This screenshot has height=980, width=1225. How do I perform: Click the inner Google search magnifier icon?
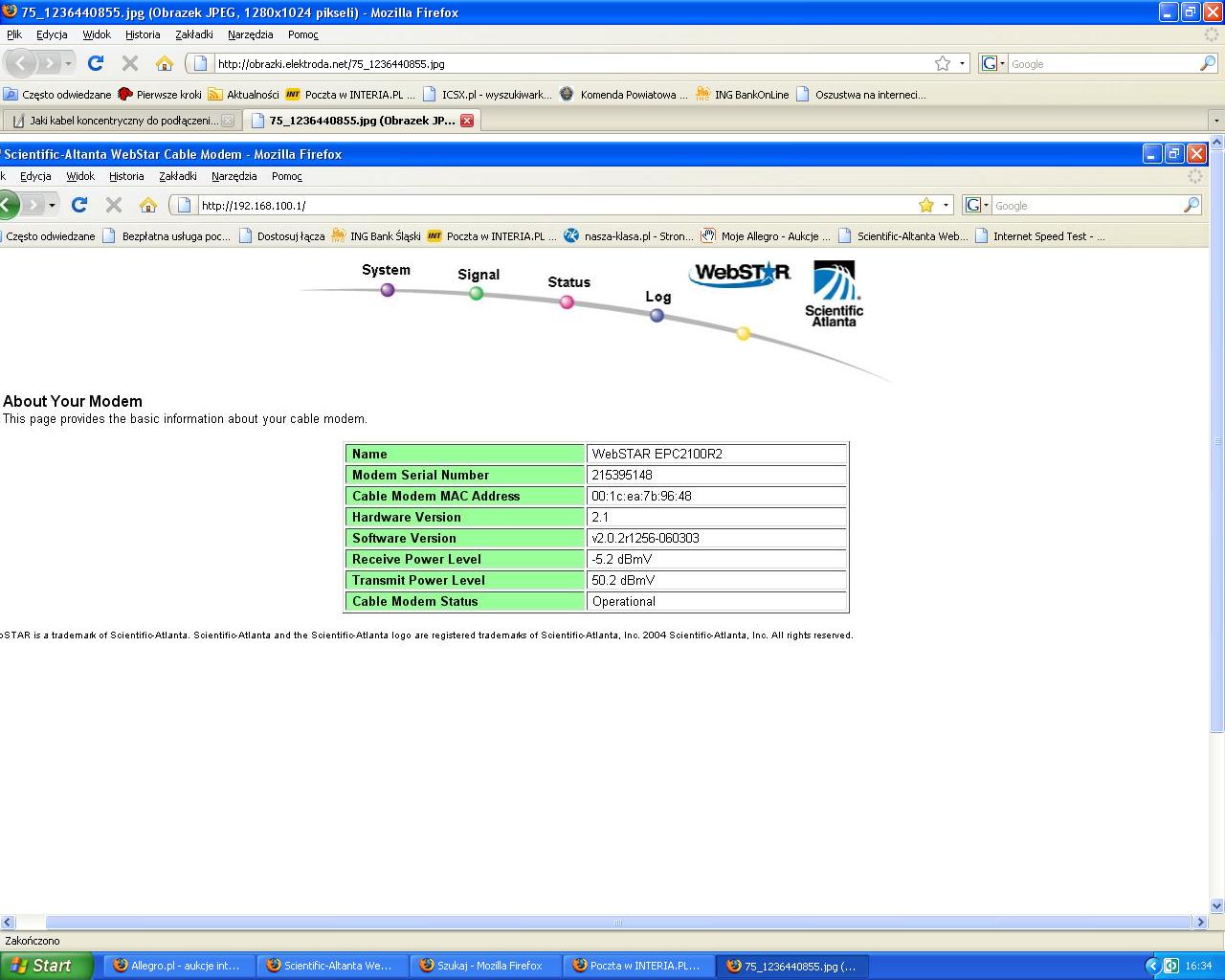[x=1192, y=205]
